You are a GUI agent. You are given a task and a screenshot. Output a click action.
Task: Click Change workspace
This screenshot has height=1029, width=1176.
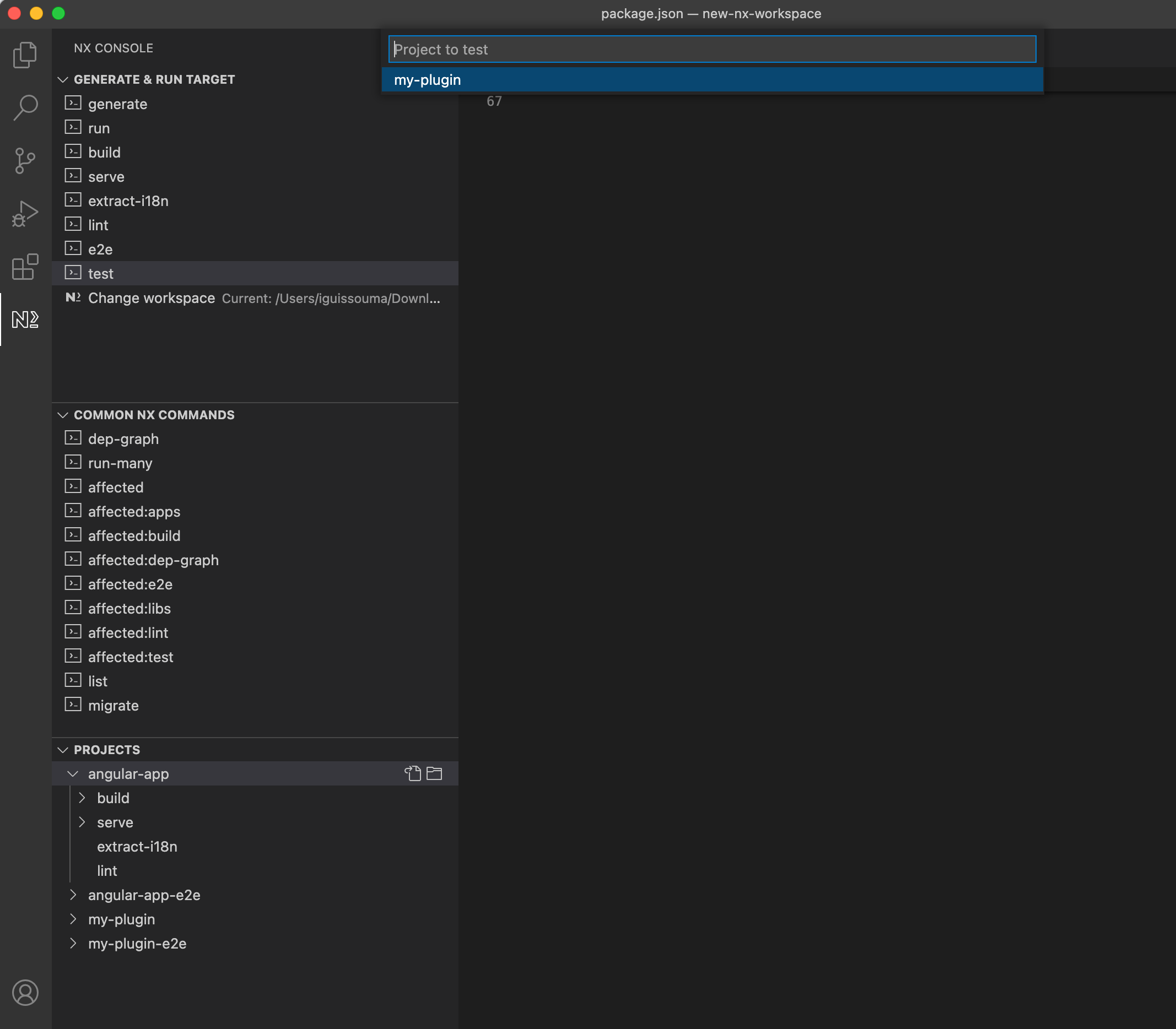(150, 298)
